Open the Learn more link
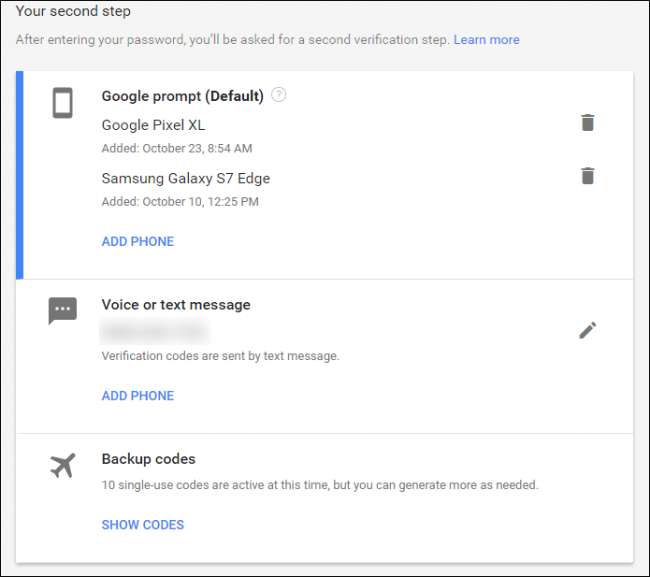This screenshot has width=650, height=577. click(486, 40)
